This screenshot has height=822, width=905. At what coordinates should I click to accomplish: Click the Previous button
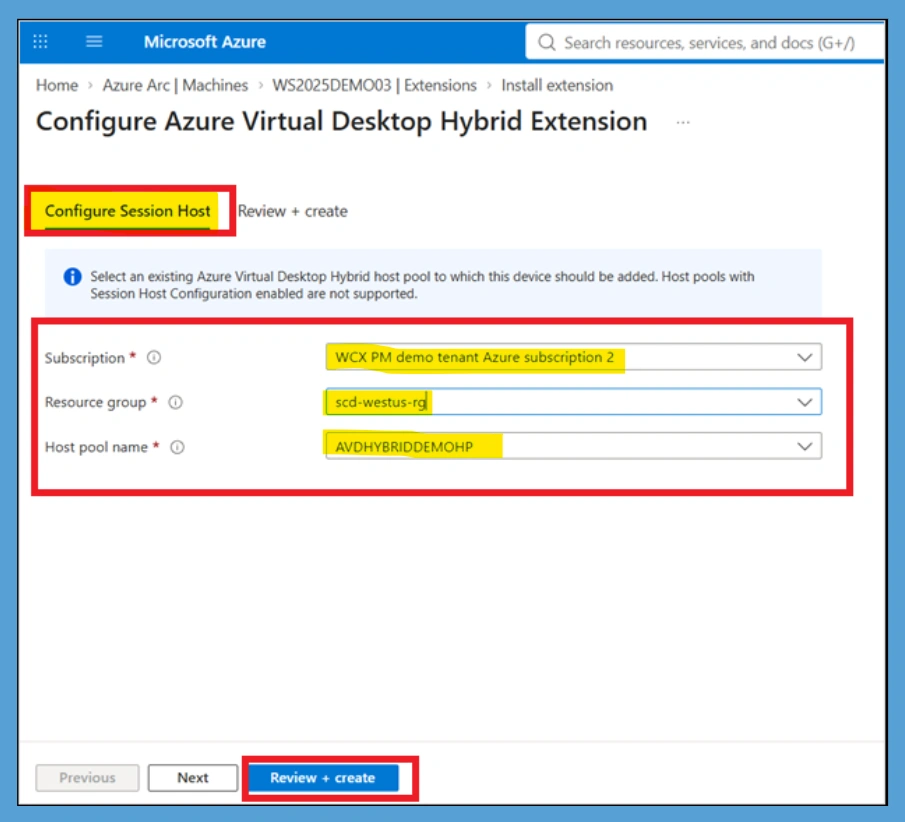87,778
